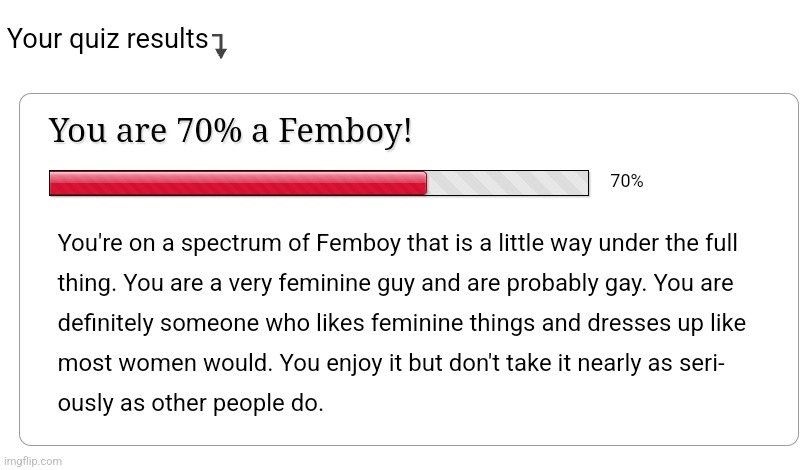Viewport: 802px width, 470px height.
Task: Click the 'Your quiz results' heading
Action: [x=108, y=39]
